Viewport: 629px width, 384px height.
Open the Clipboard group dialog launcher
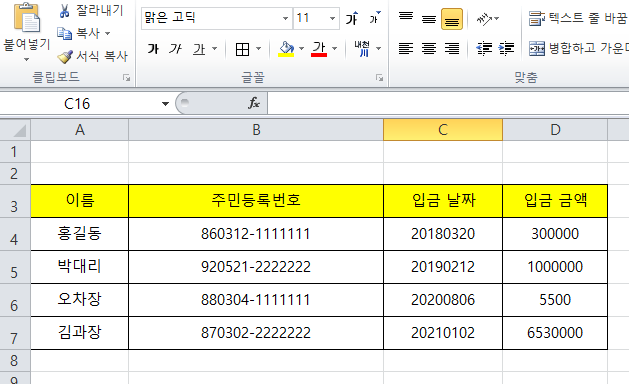point(126,77)
